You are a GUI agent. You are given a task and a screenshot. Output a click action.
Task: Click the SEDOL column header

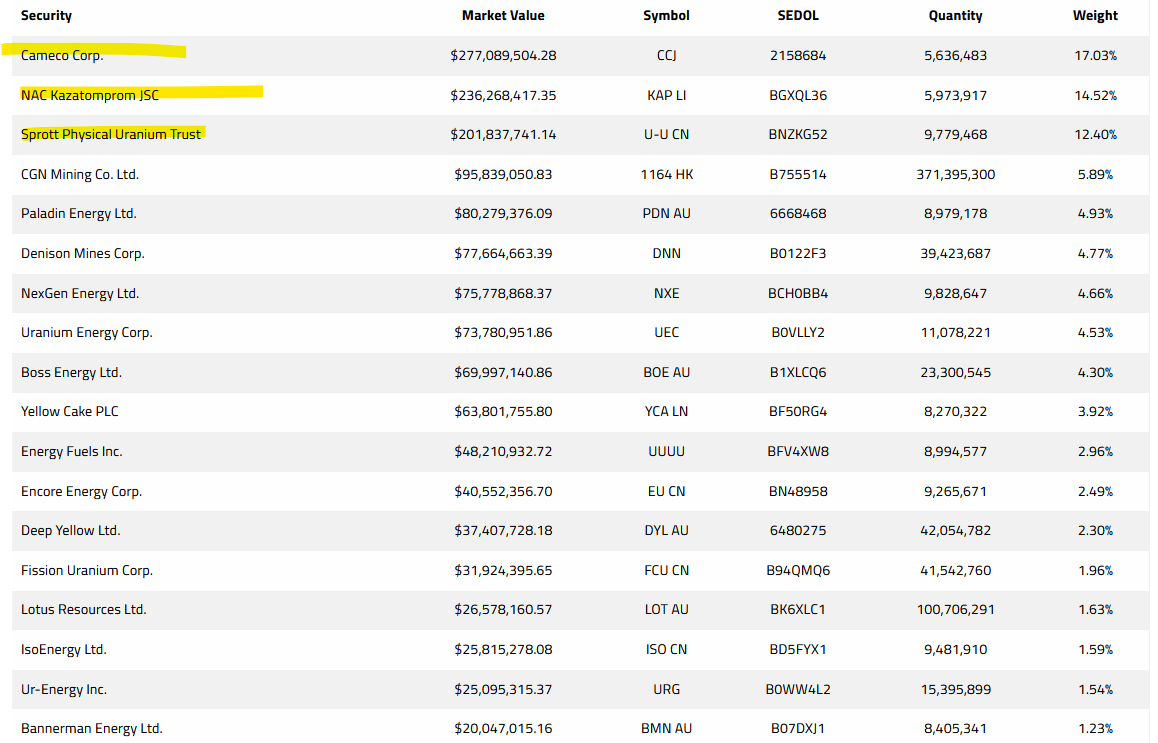point(798,16)
